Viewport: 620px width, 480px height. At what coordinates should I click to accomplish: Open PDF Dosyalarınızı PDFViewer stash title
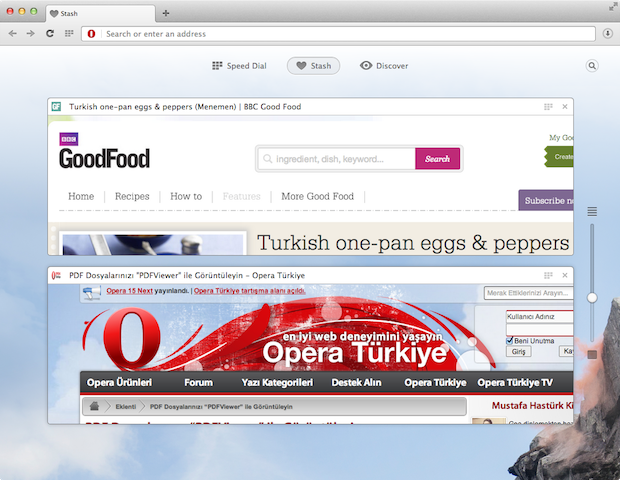point(187,275)
